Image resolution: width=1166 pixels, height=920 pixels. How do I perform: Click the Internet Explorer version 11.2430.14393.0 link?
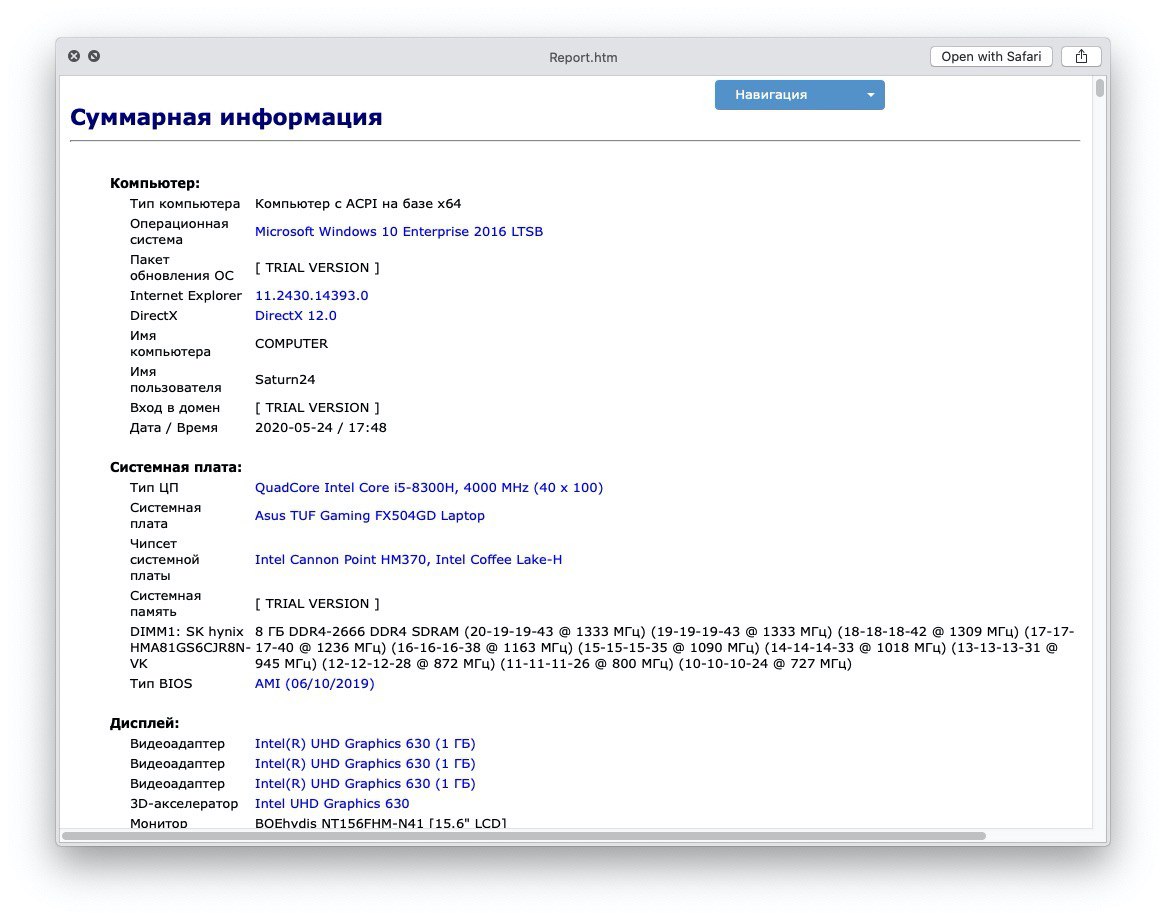[x=312, y=295]
